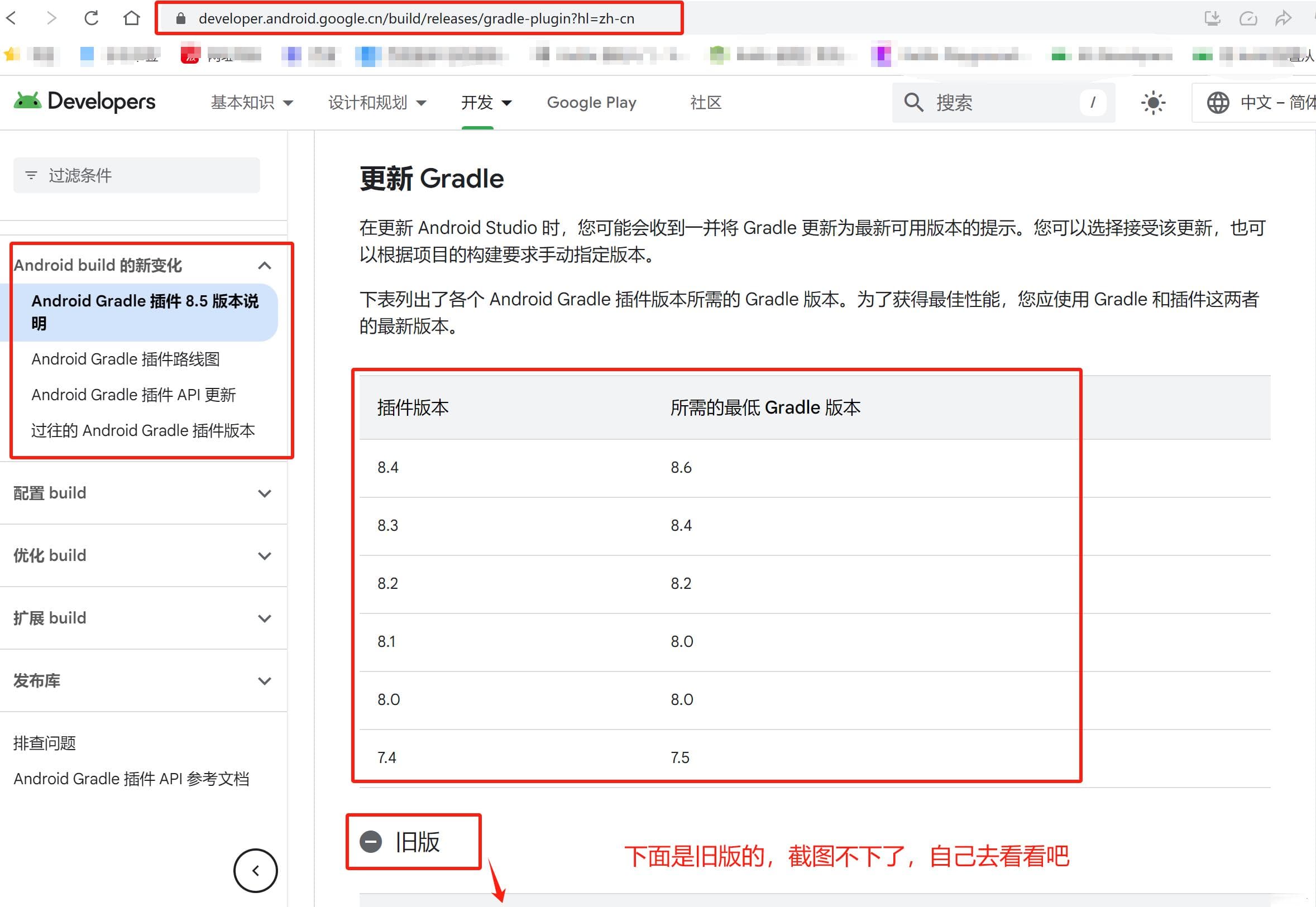The height and width of the screenshot is (907, 1316).
Task: Collapse the sidebar with round chevron button
Action: click(256, 871)
